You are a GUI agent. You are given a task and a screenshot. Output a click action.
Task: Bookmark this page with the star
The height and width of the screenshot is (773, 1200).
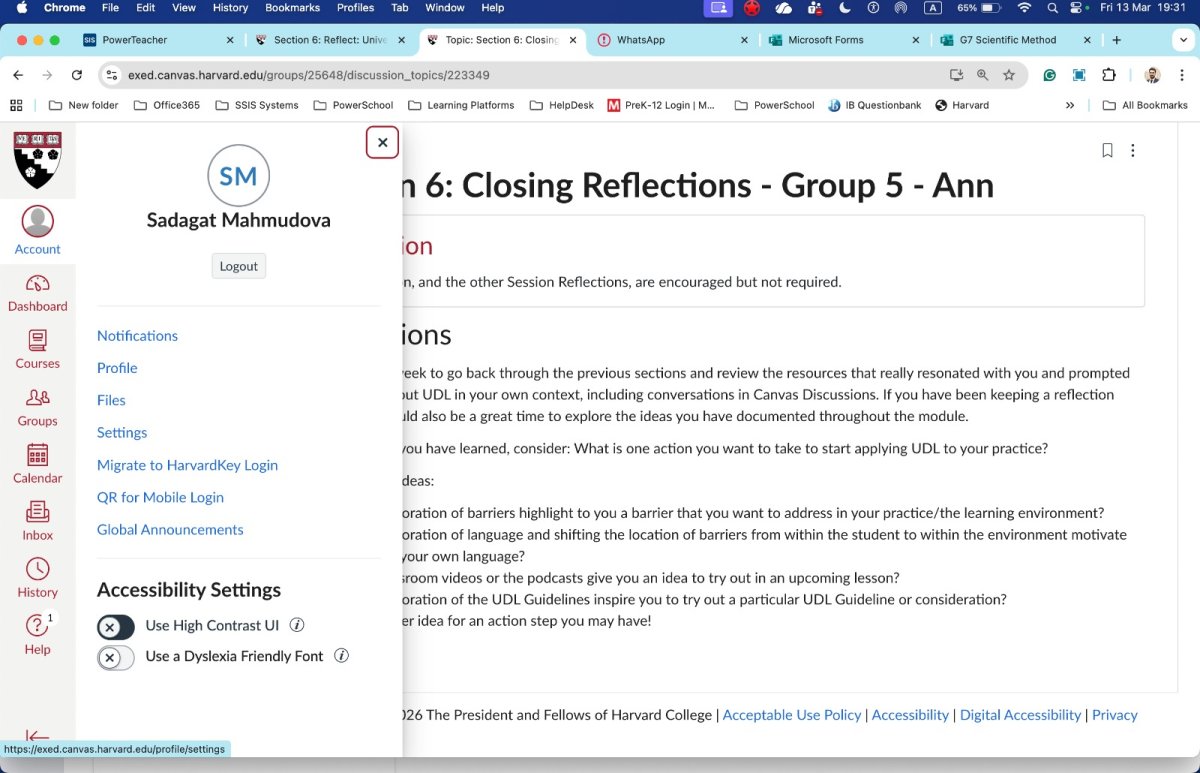coord(1009,75)
